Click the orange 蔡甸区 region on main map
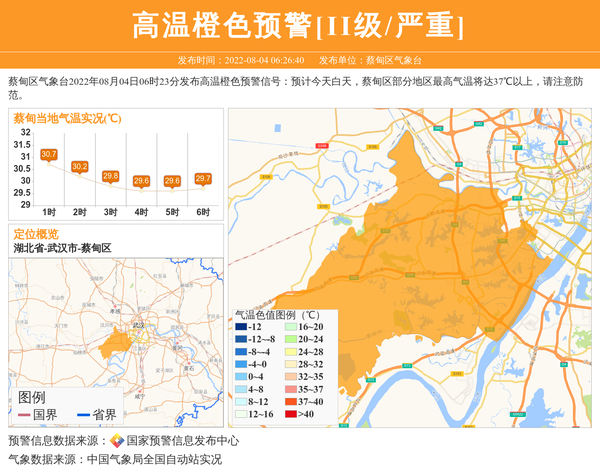Viewport: 600px width, 471px height. tap(420, 250)
